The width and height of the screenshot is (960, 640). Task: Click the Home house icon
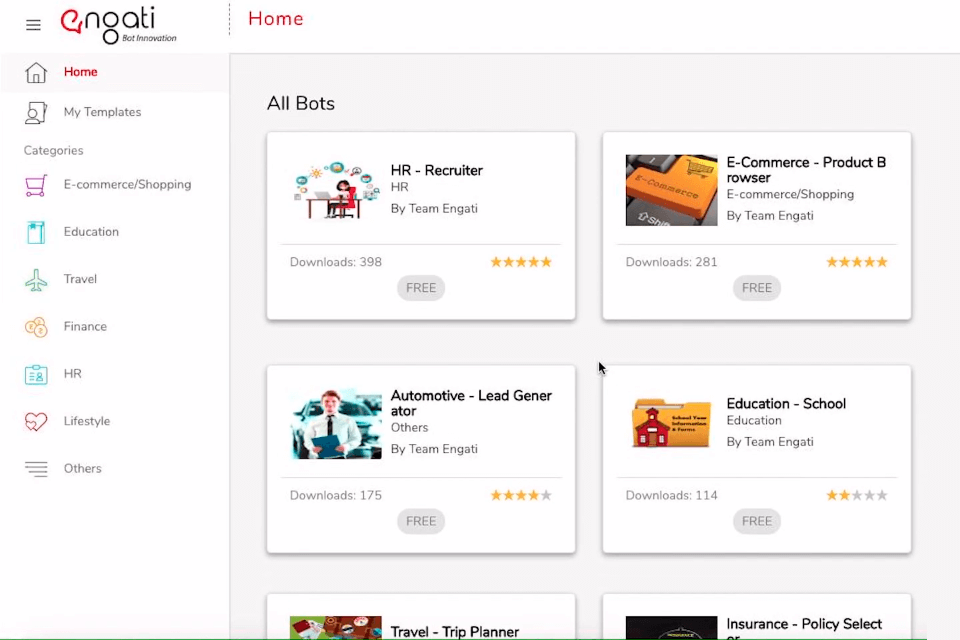(36, 72)
